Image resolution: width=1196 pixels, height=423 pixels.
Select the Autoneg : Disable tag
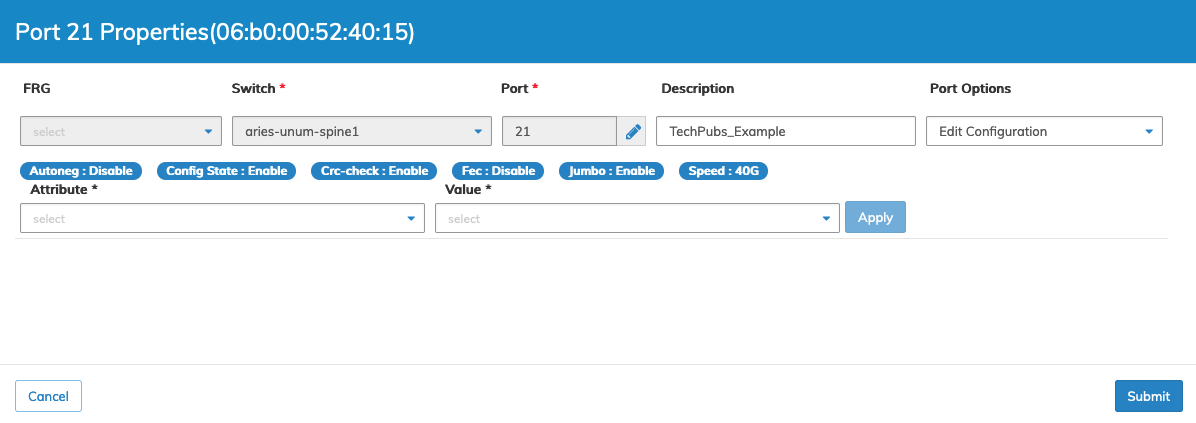pos(81,171)
